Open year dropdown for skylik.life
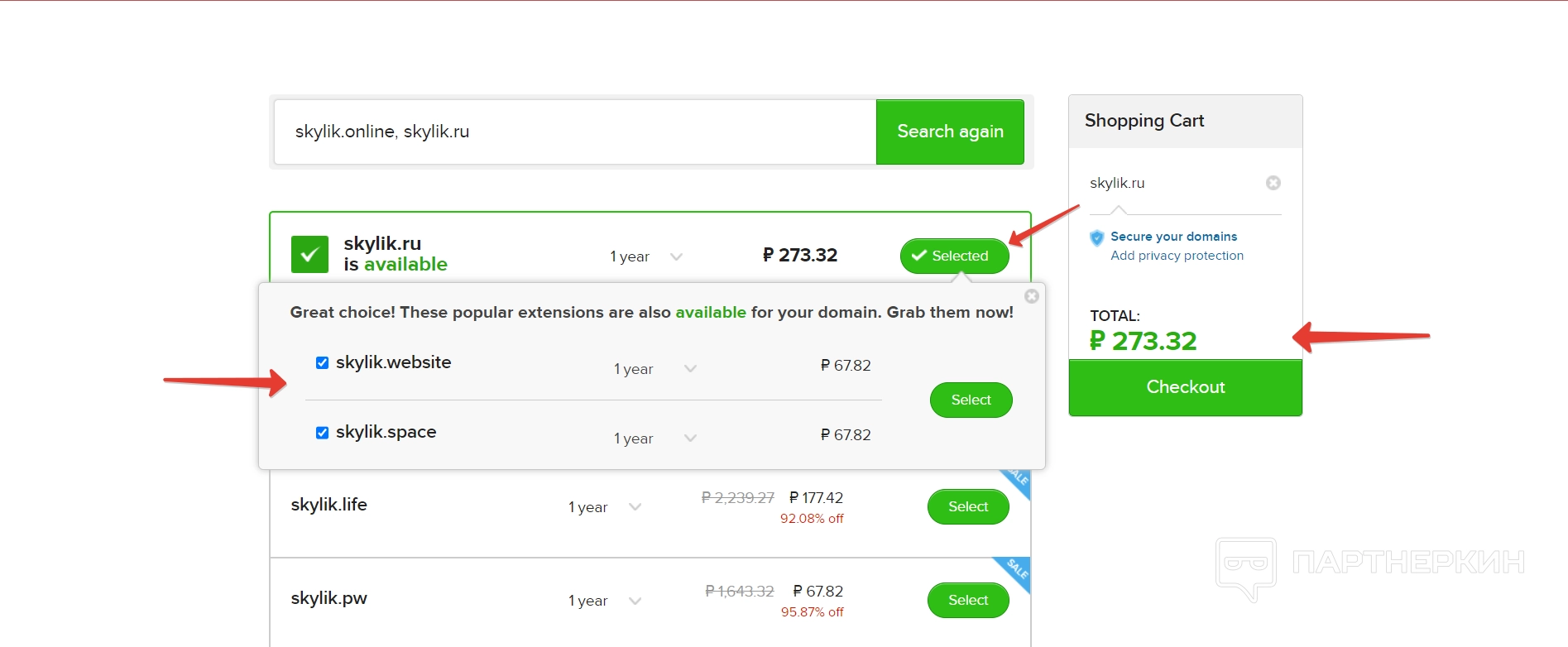 [605, 507]
